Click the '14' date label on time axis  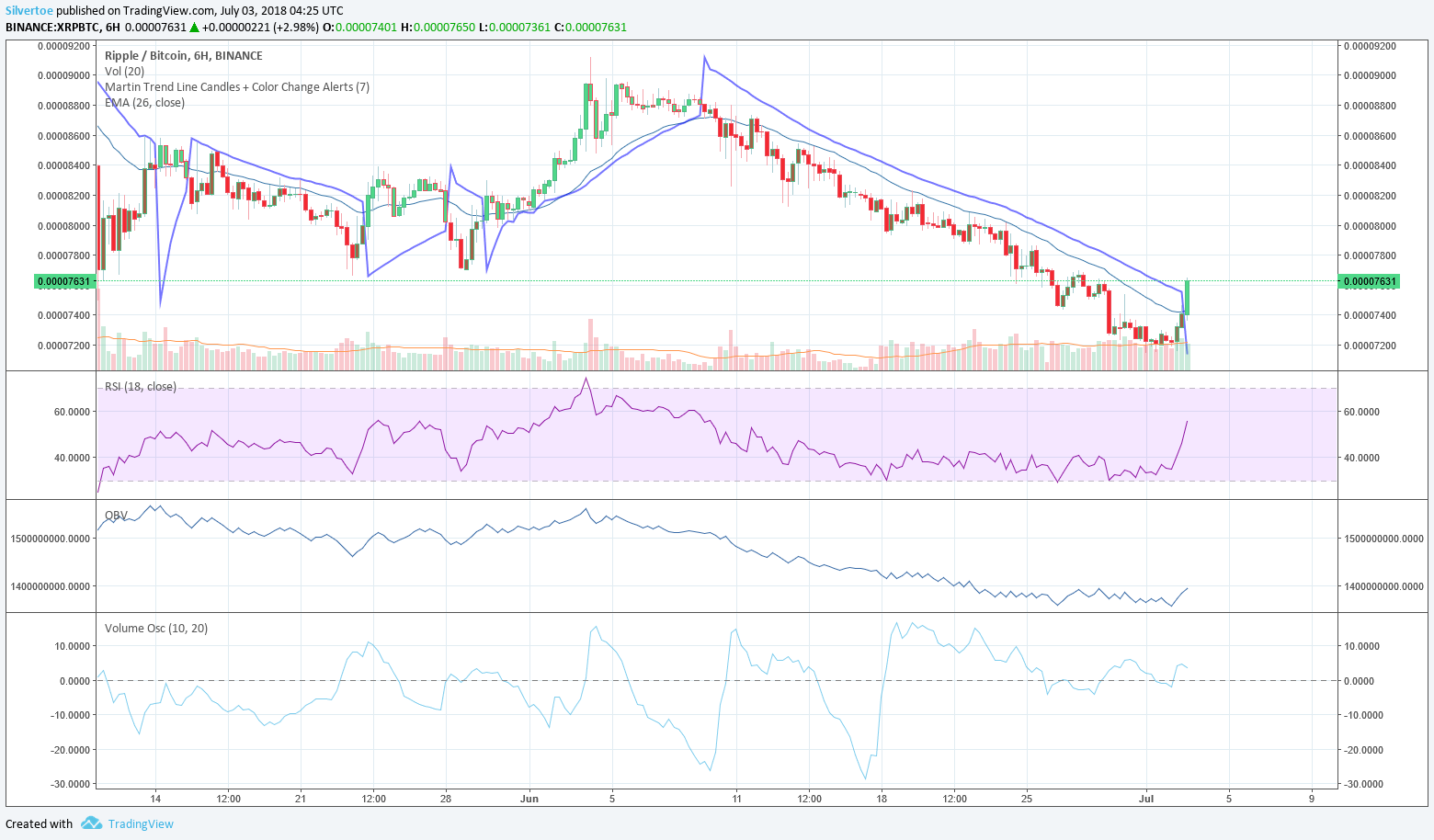156,799
